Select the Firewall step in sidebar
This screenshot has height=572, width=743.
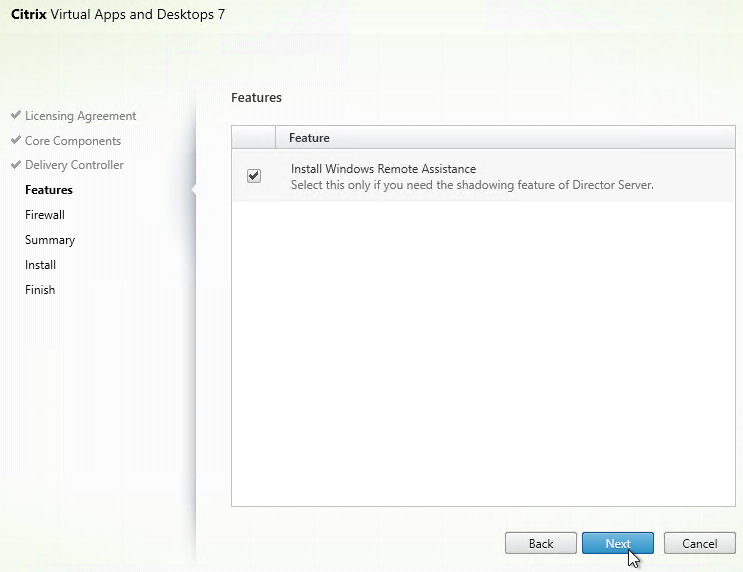pyautogui.click(x=45, y=215)
